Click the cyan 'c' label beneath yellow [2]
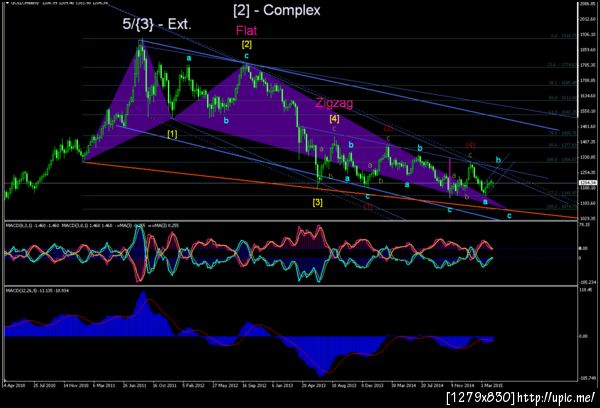The width and height of the screenshot is (600, 408). click(247, 56)
